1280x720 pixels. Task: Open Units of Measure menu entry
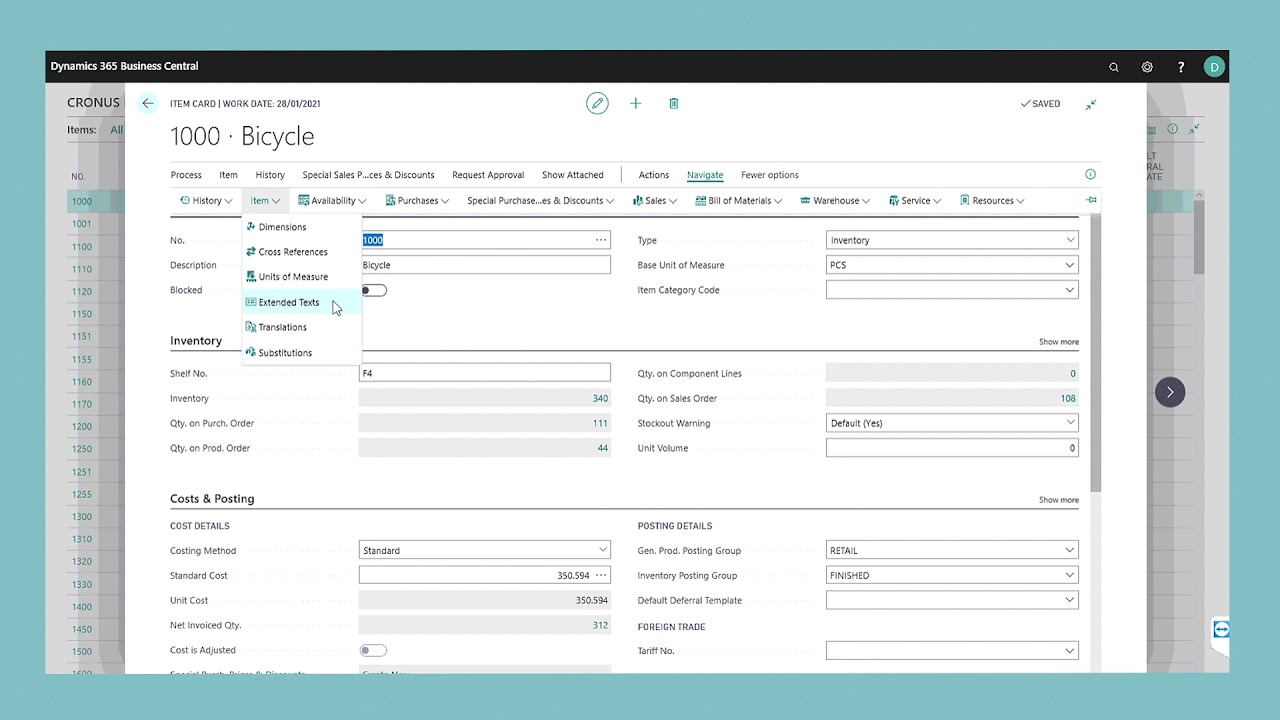[301, 277]
